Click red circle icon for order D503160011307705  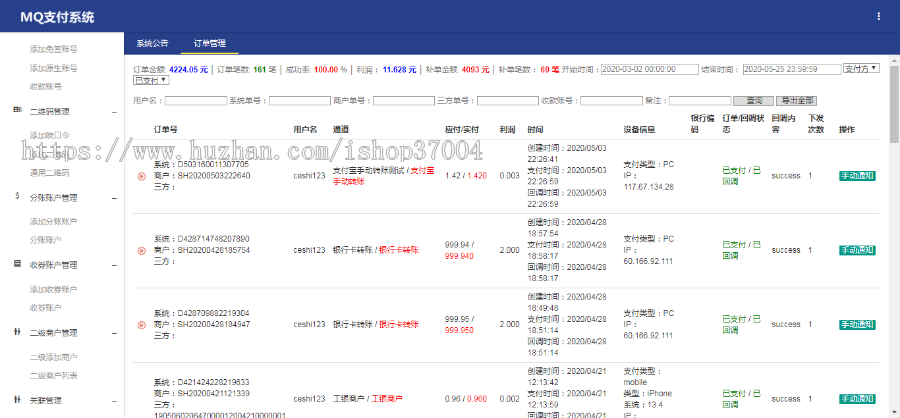142,176
